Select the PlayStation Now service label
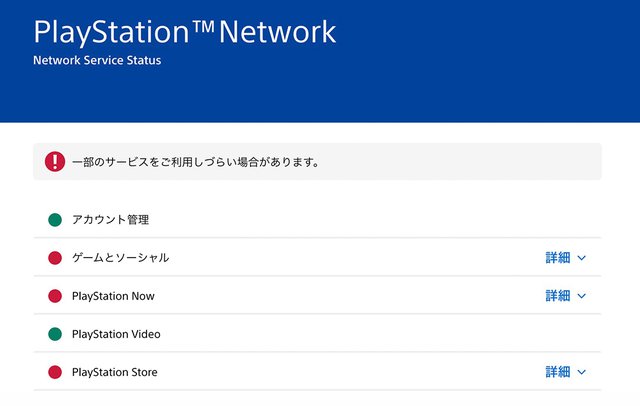Viewport: 640px width, 406px height. pyautogui.click(x=113, y=296)
